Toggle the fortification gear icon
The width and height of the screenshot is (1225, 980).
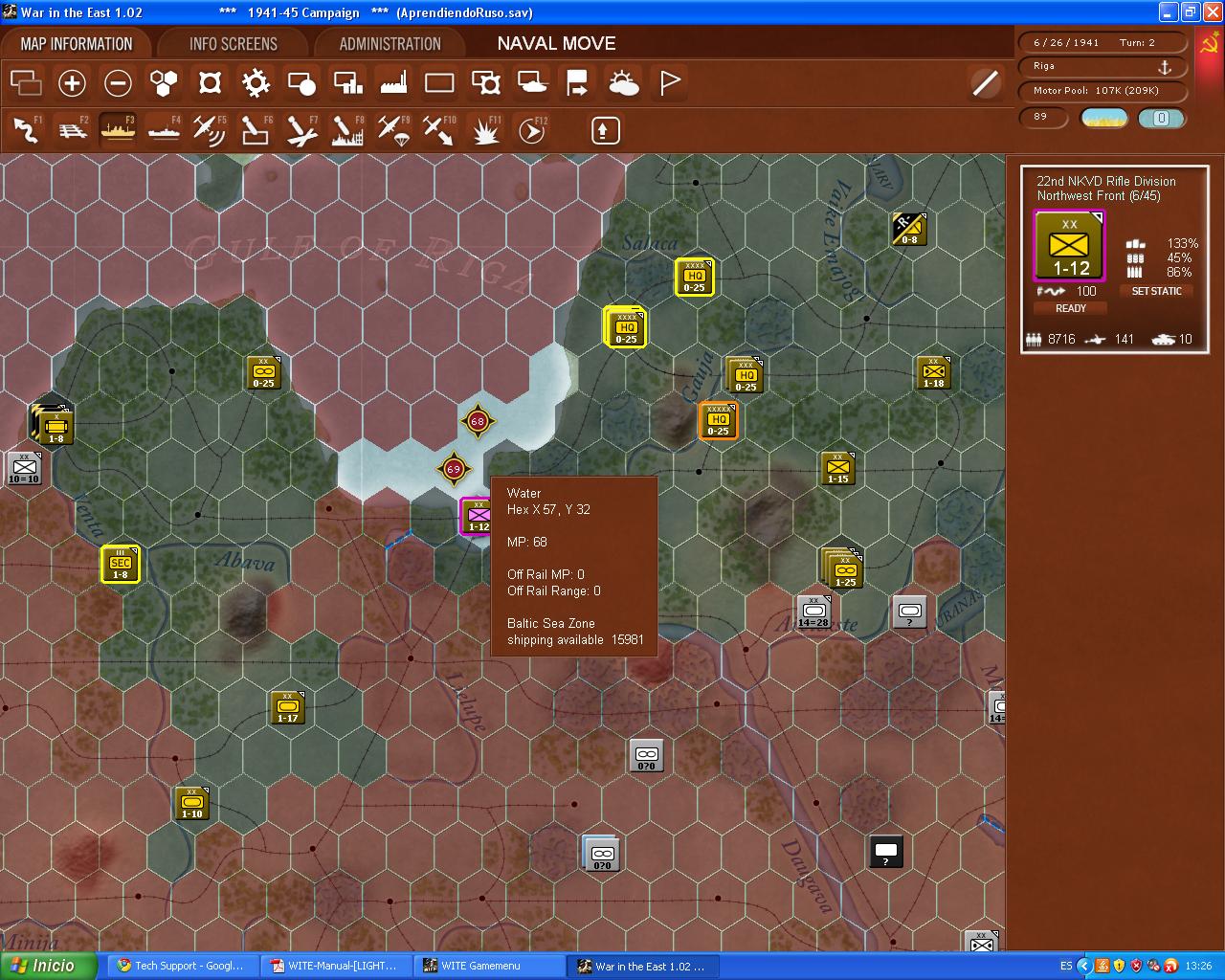click(256, 83)
